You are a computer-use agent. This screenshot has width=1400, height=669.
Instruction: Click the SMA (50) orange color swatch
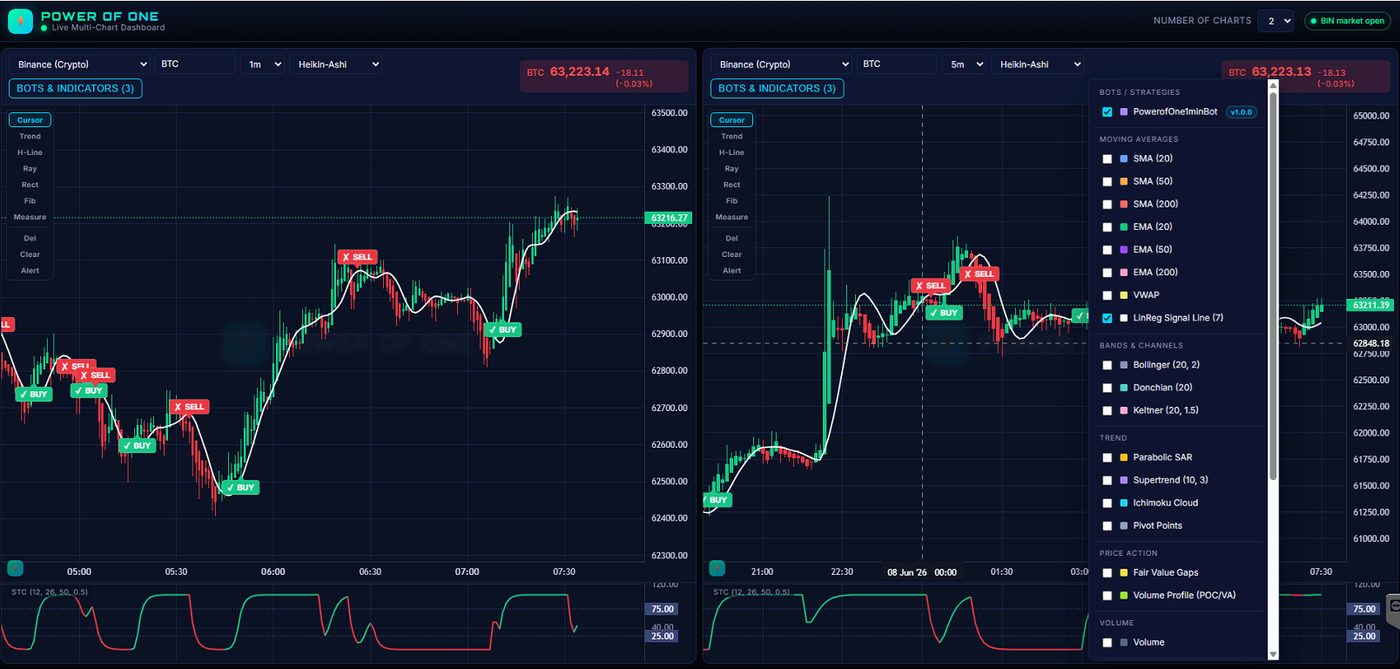[x=1124, y=182]
